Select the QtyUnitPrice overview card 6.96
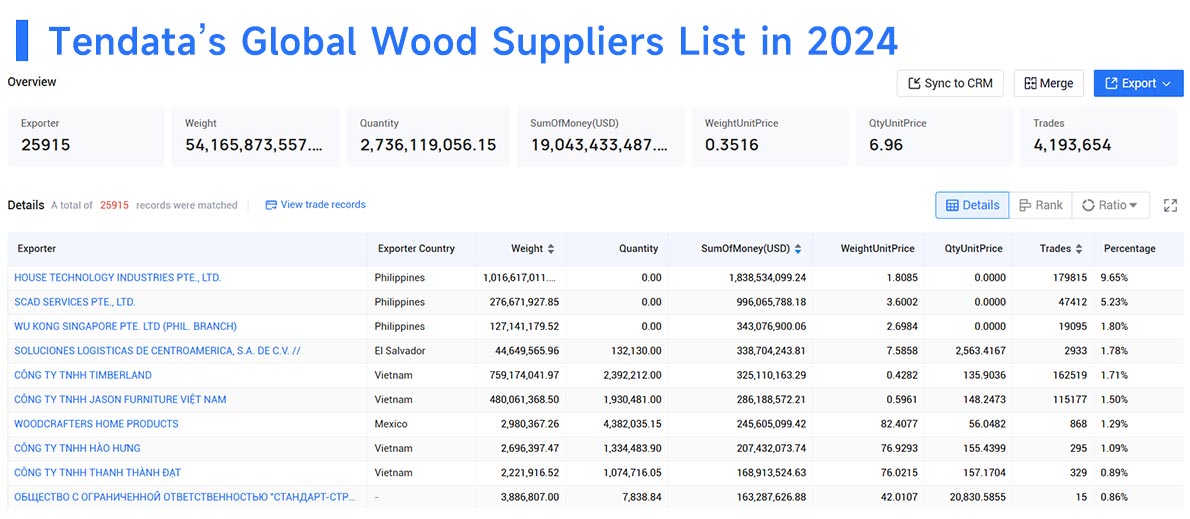The height and width of the screenshot is (519, 1190). click(934, 136)
